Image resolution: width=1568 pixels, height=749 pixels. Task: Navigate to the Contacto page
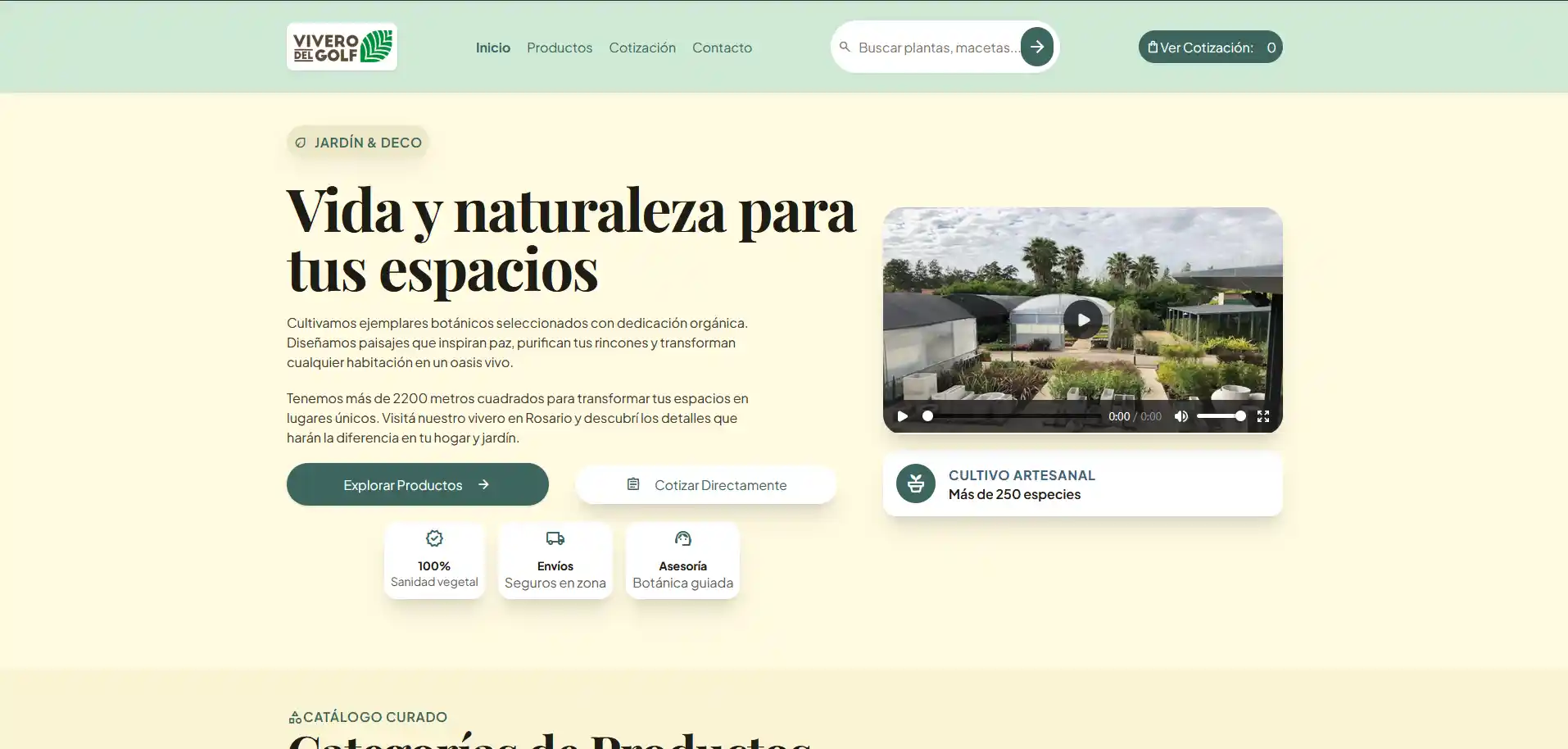tap(722, 48)
